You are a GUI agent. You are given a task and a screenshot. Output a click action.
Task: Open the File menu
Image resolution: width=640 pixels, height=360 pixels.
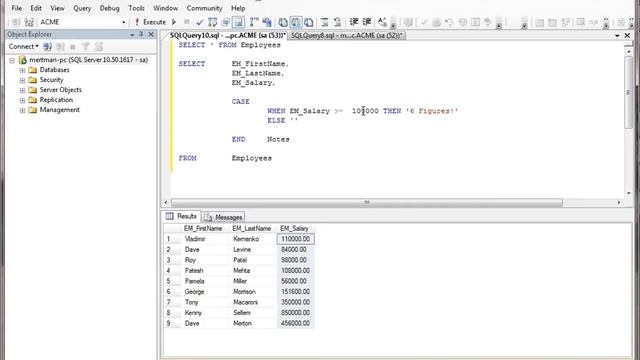pos(17,8)
